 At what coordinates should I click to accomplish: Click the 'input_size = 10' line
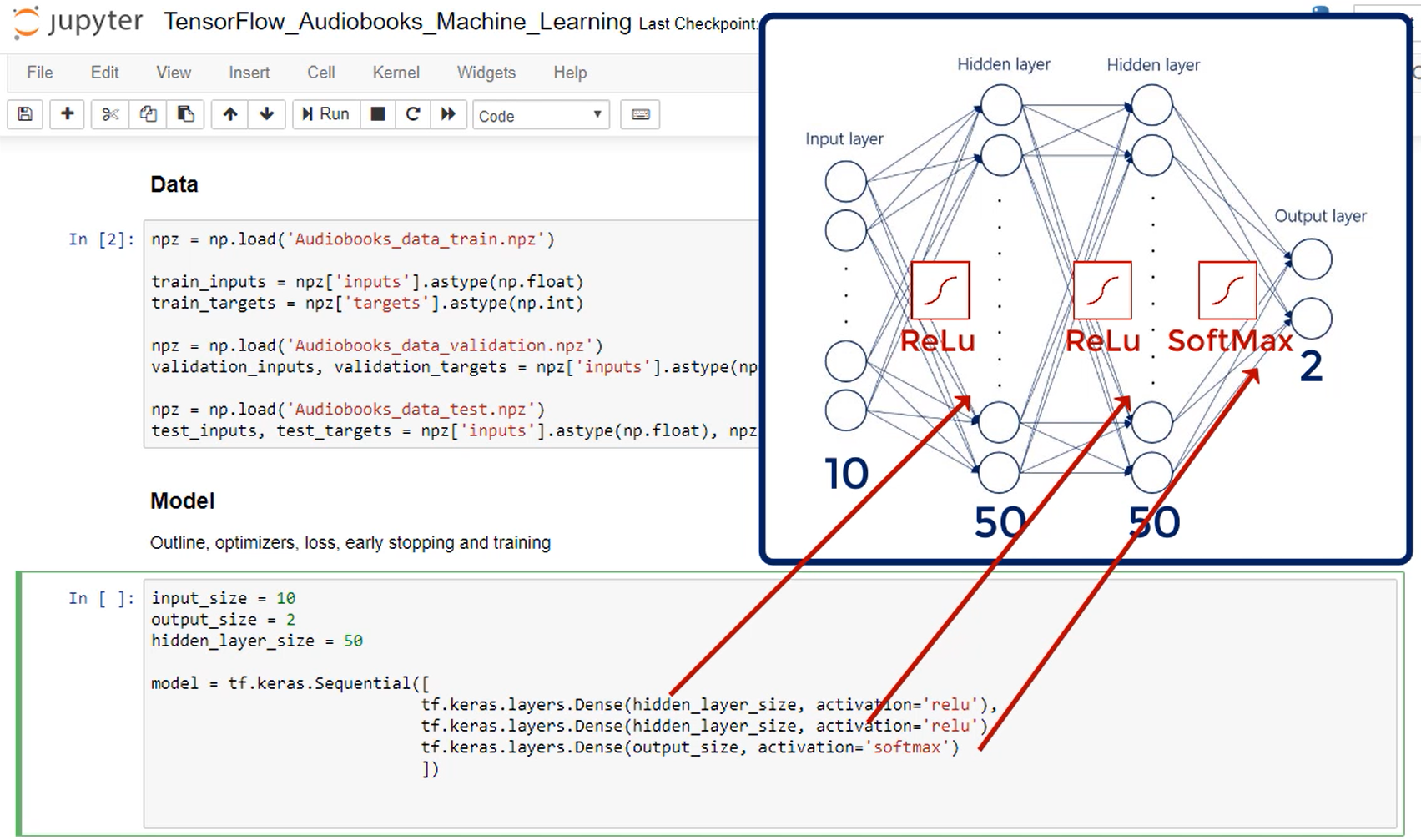[x=223, y=598]
